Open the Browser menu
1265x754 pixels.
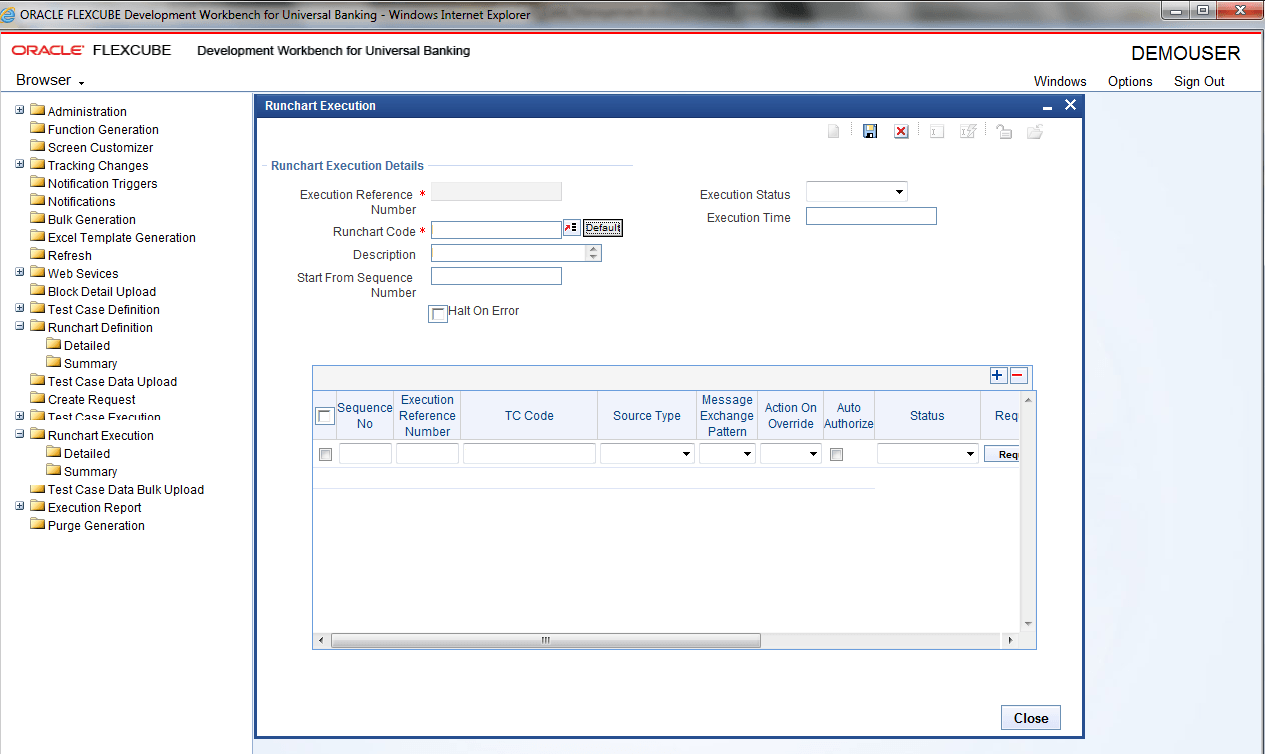point(50,80)
